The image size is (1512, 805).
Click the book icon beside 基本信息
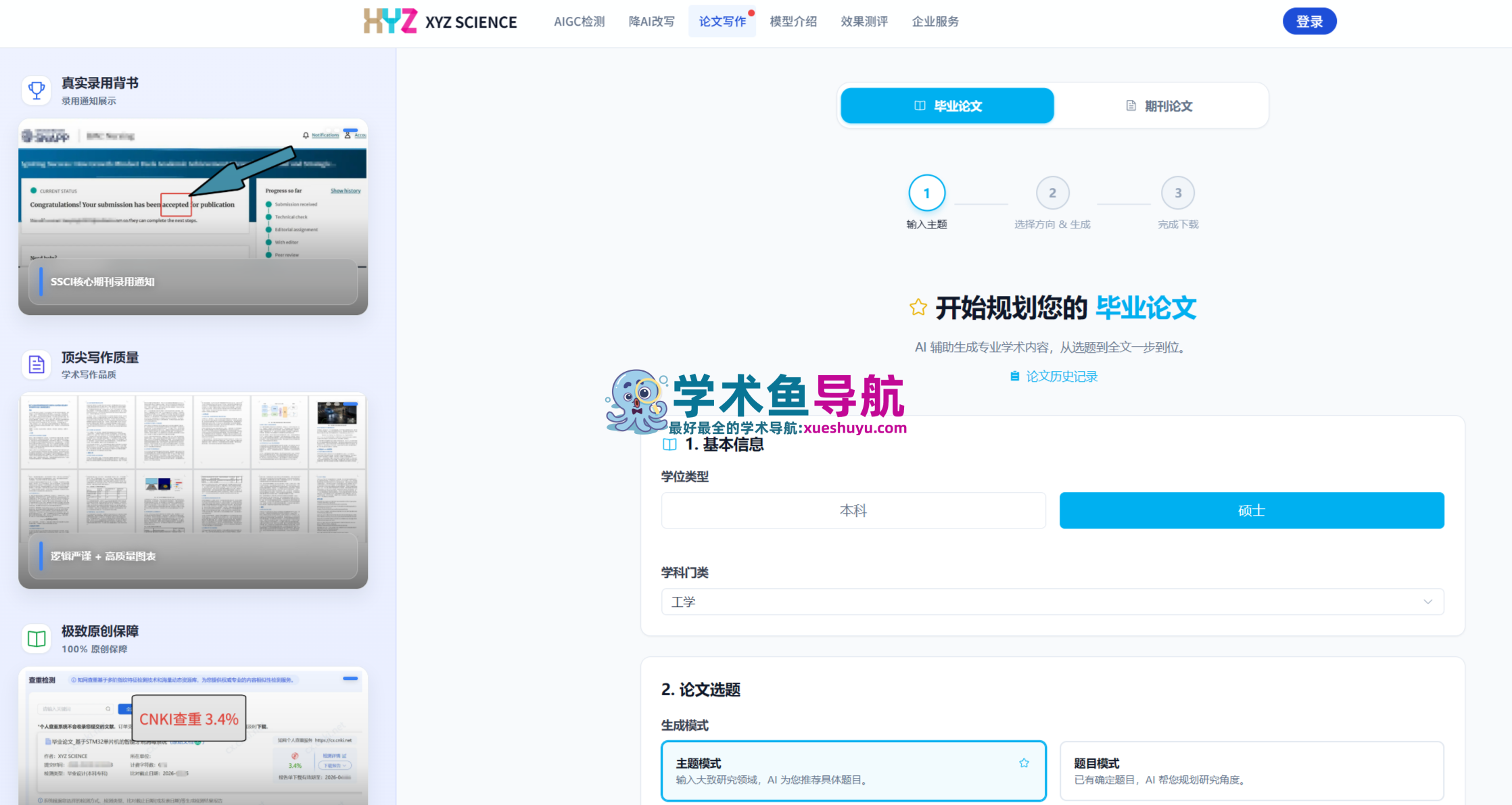[x=669, y=445]
